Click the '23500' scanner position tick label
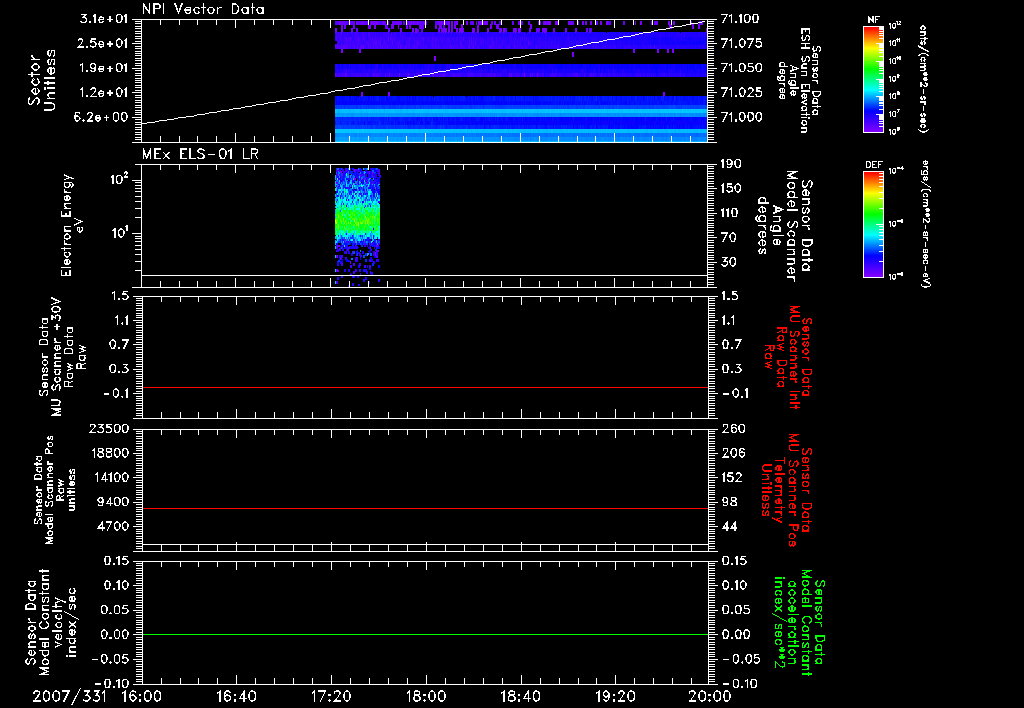 (x=108, y=429)
